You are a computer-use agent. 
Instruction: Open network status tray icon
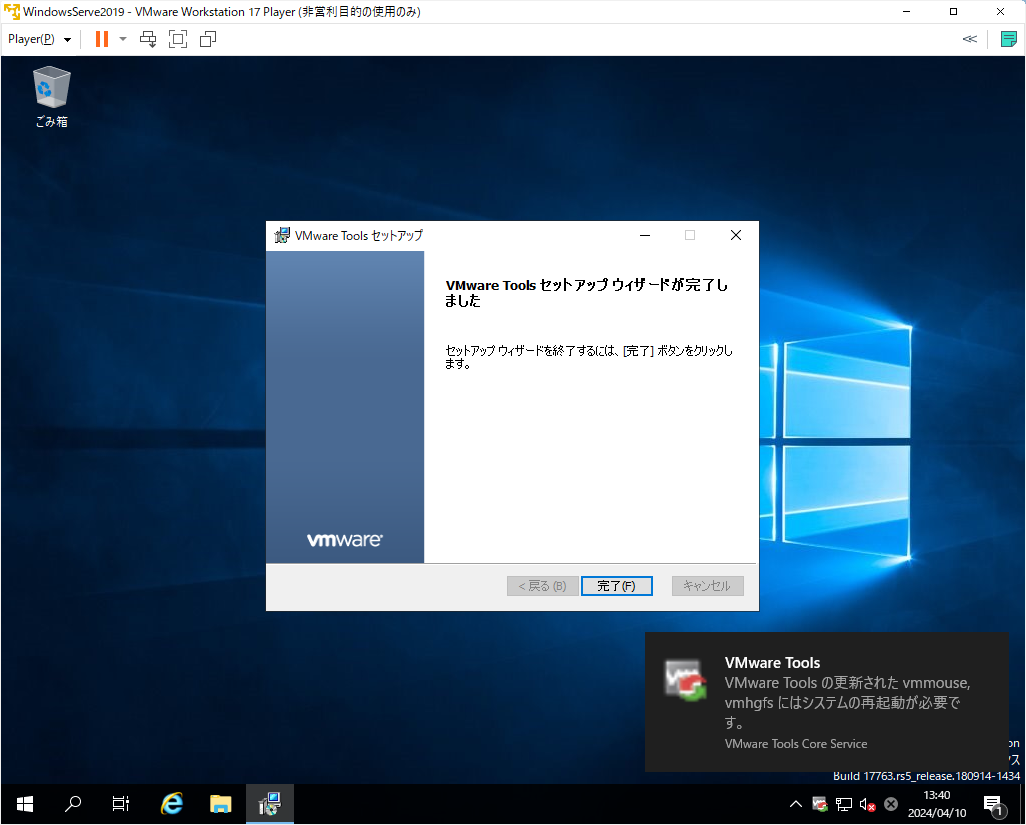(x=844, y=804)
